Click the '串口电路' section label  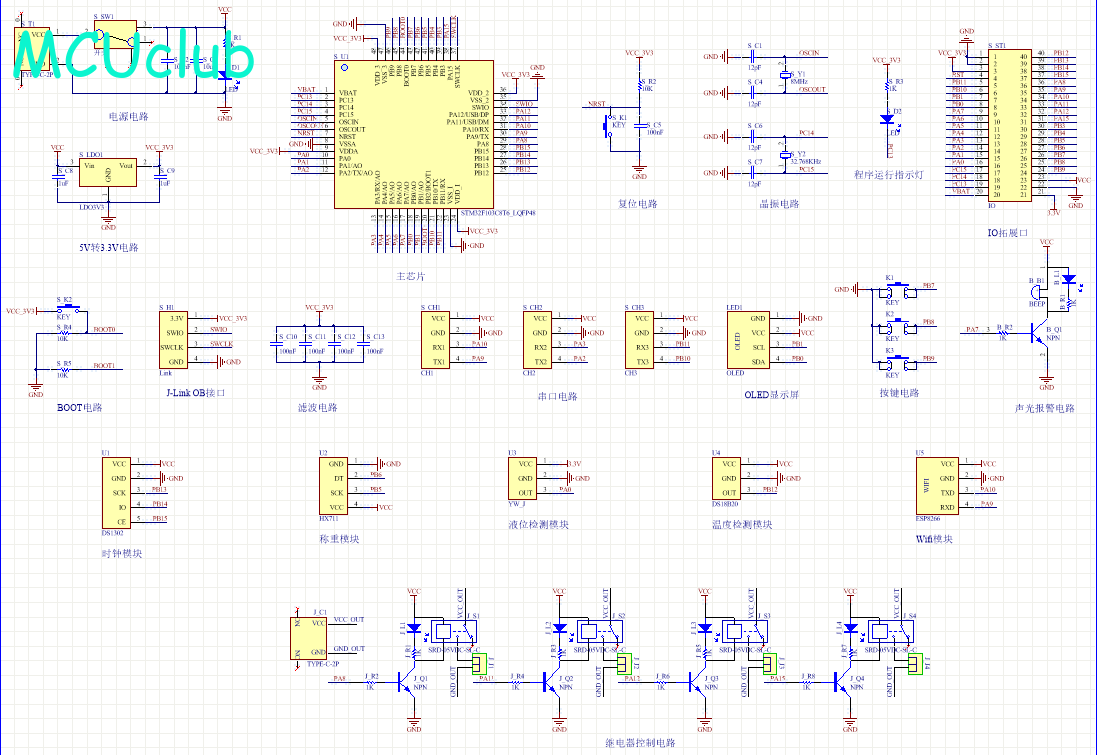point(558,396)
